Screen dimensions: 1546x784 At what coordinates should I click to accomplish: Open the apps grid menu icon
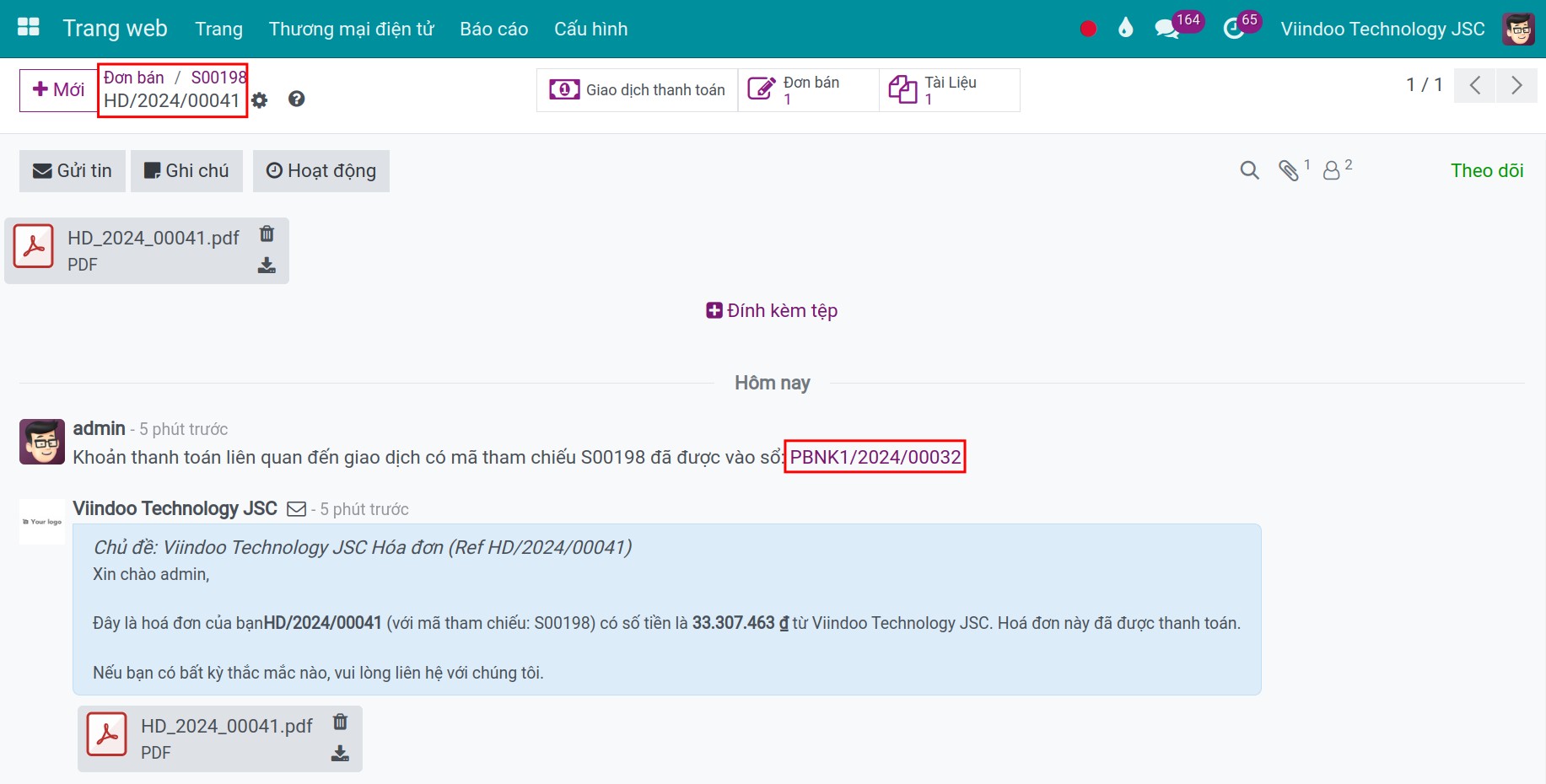[x=29, y=28]
